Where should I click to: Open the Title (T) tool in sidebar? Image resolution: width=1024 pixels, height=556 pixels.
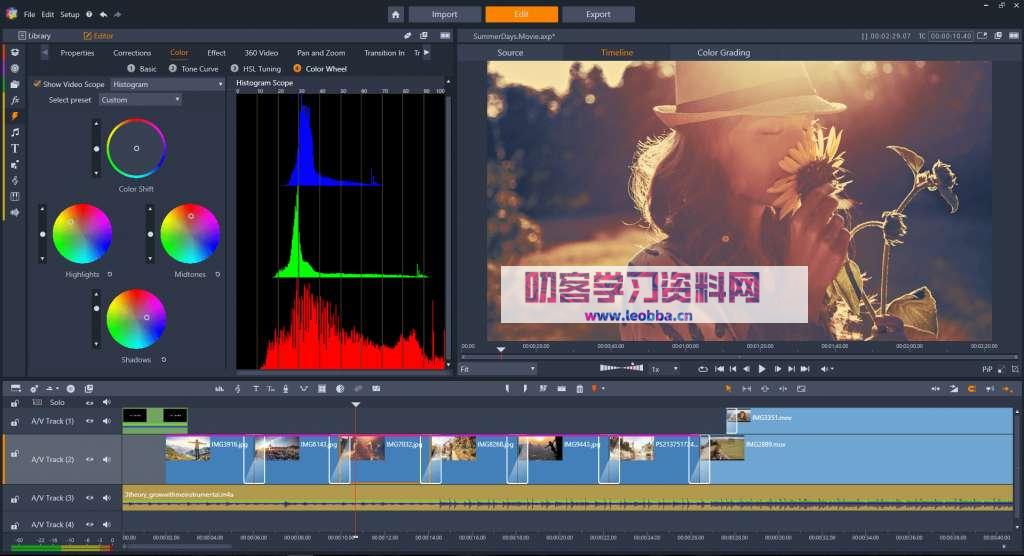14,148
